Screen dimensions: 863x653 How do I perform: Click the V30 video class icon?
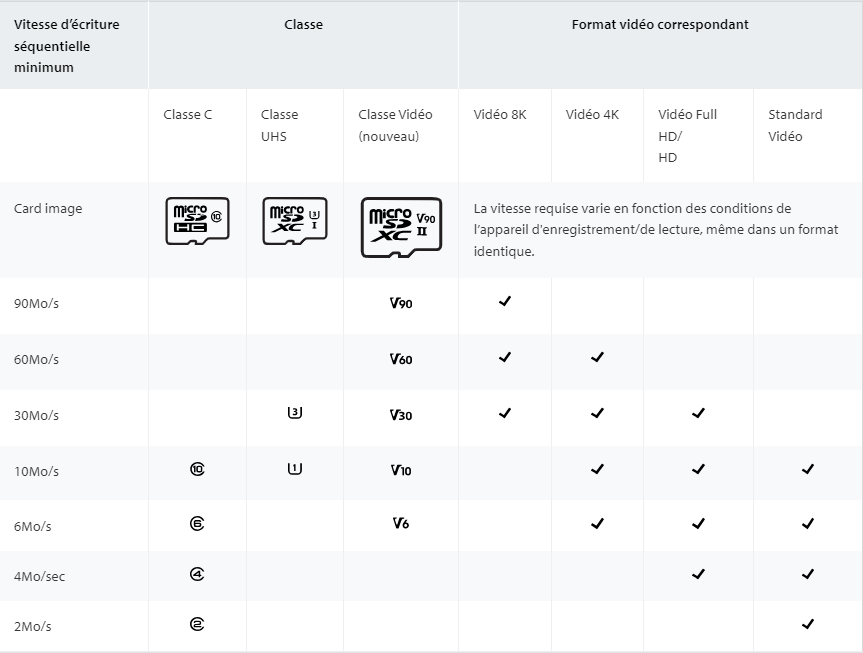coord(401,415)
